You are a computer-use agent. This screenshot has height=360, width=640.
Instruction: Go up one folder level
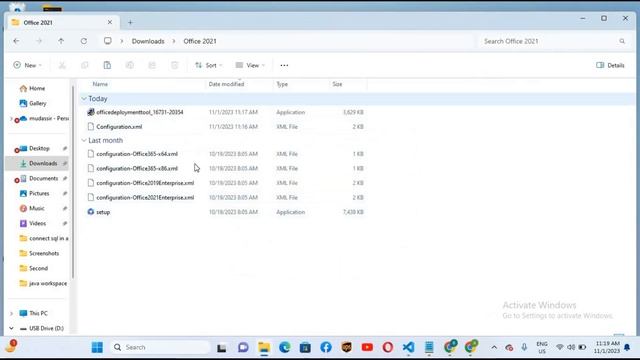[61, 41]
